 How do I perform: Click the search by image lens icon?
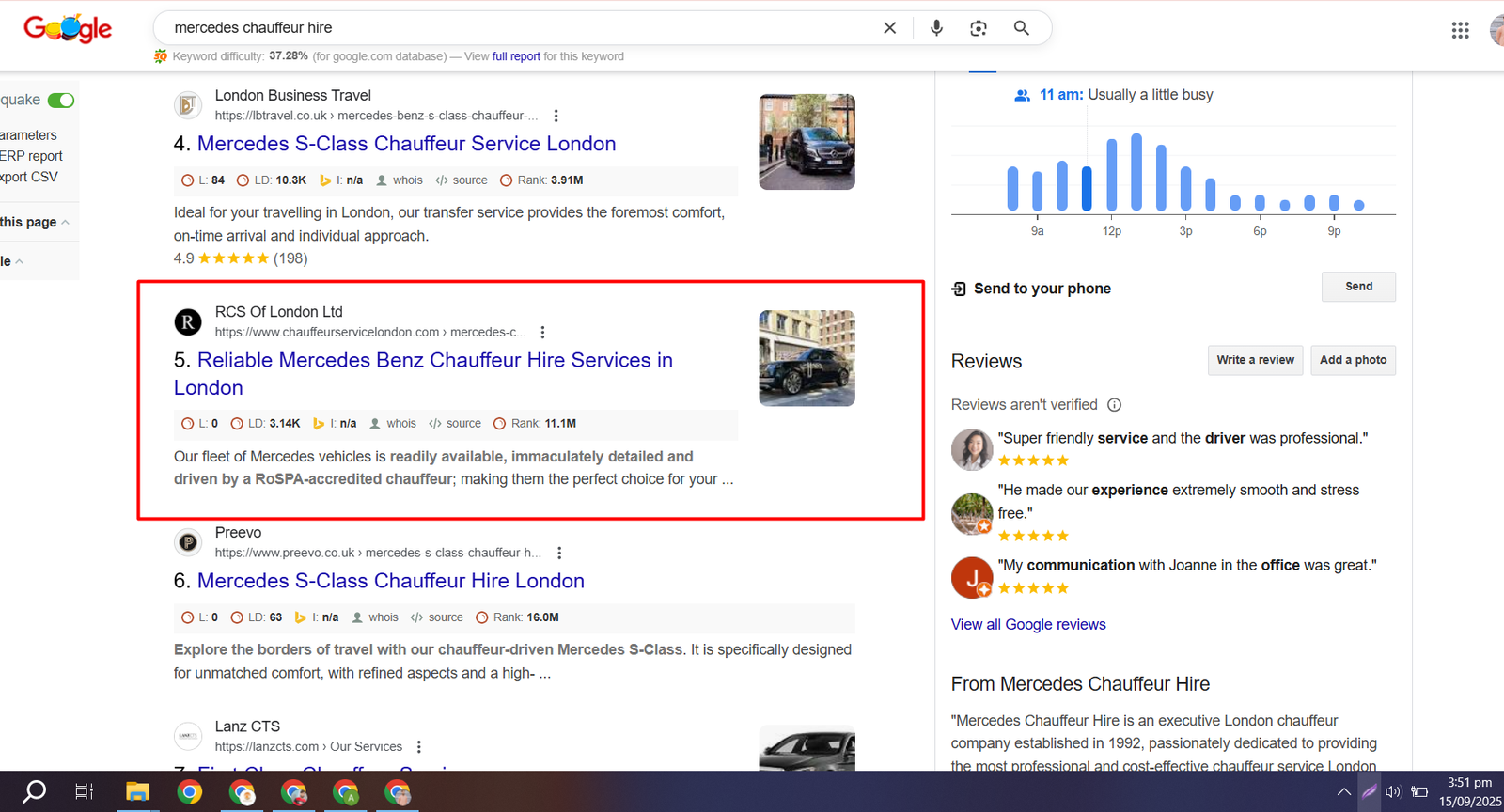tap(979, 28)
